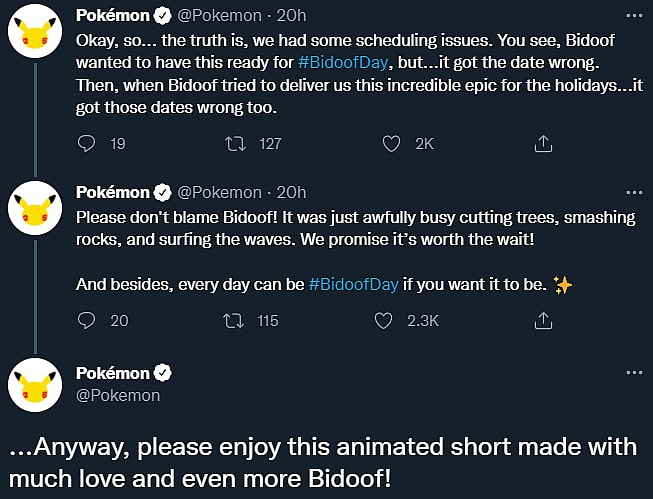The width and height of the screenshot is (653, 499).
Task: Share the first tweet about scheduling issues
Action: pyautogui.click(x=543, y=144)
